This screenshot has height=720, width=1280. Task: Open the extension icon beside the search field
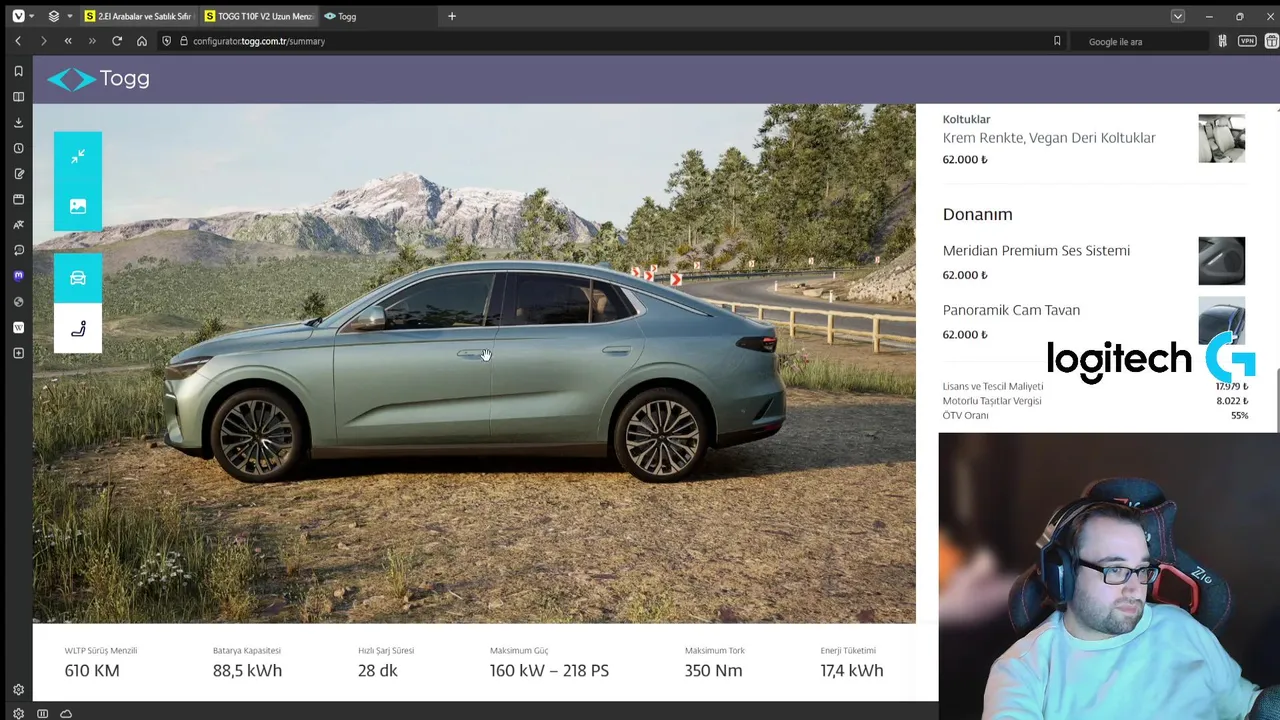pos(1222,41)
